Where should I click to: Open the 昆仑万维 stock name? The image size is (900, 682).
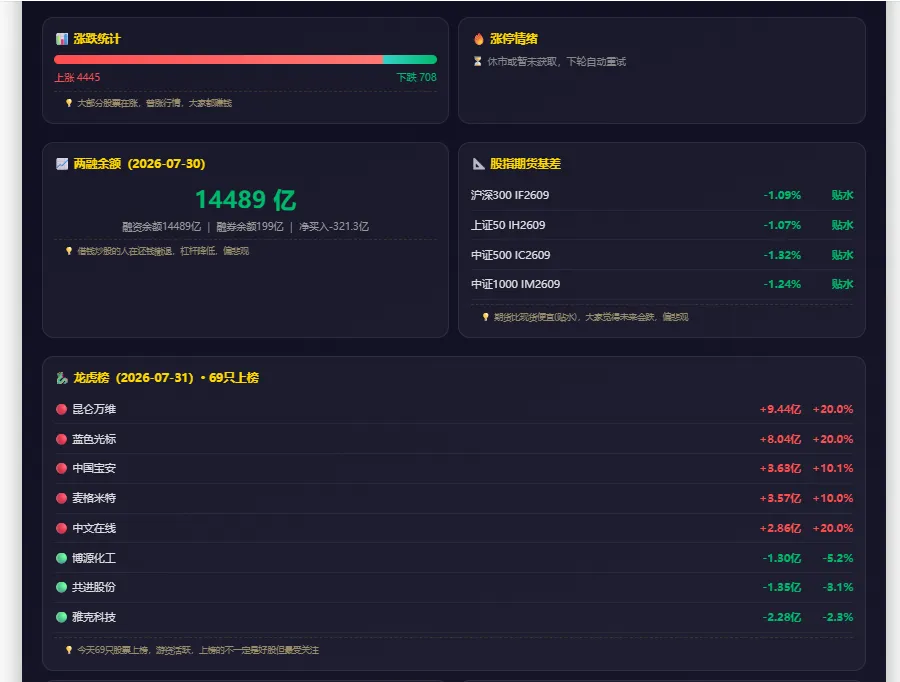94,409
